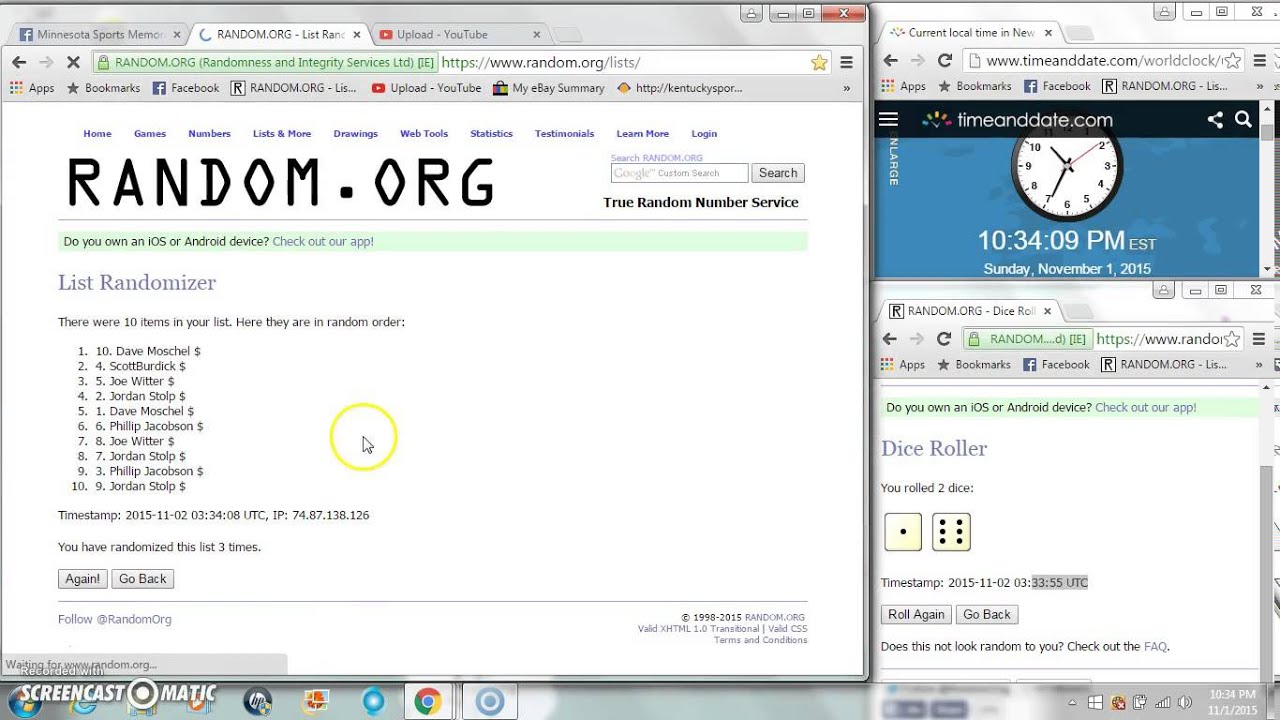Viewport: 1280px width, 720px height.
Task: Open the Testimonials page link
Action: click(x=564, y=133)
